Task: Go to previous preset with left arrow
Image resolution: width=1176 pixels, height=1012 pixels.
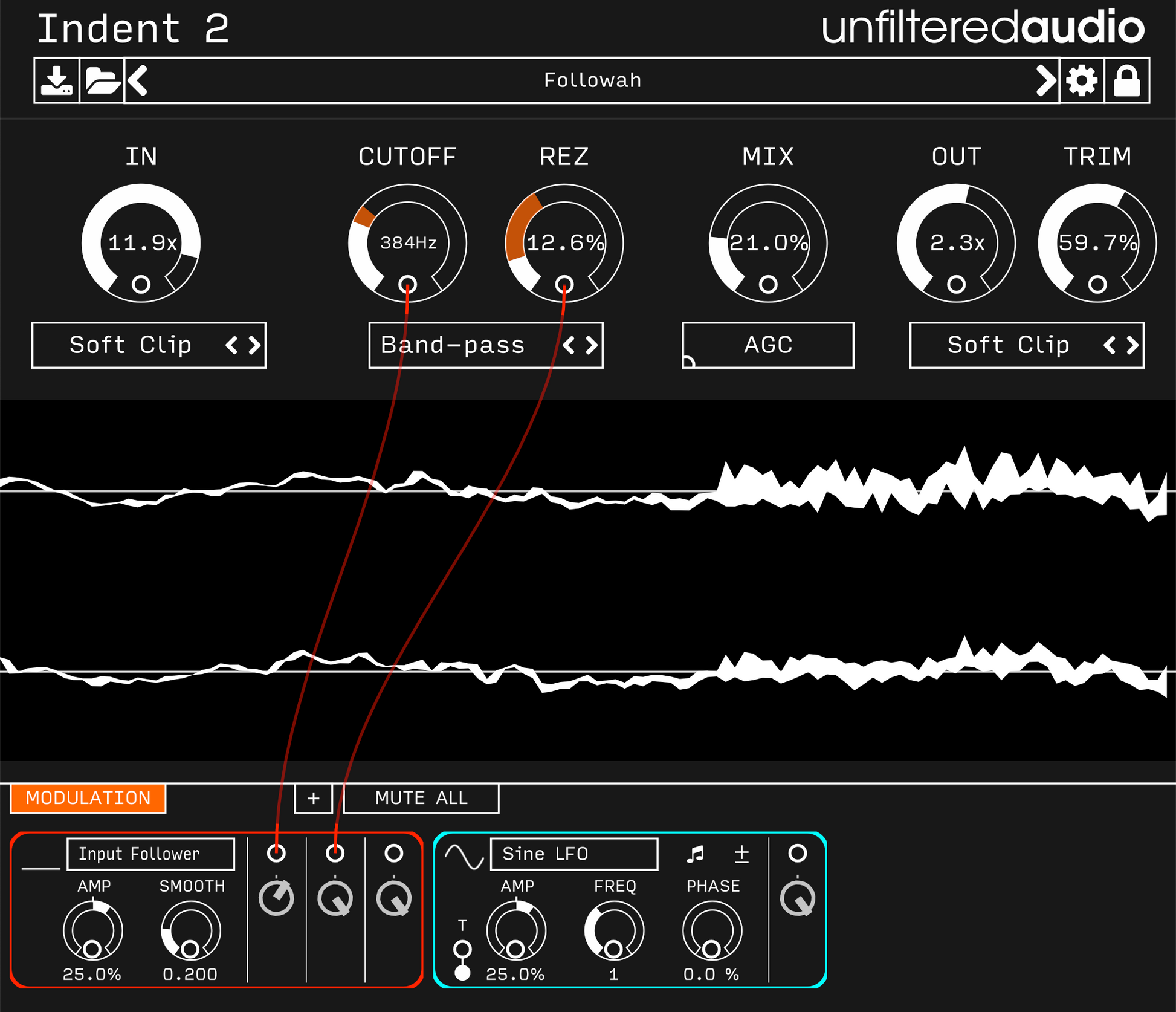Action: coord(138,80)
